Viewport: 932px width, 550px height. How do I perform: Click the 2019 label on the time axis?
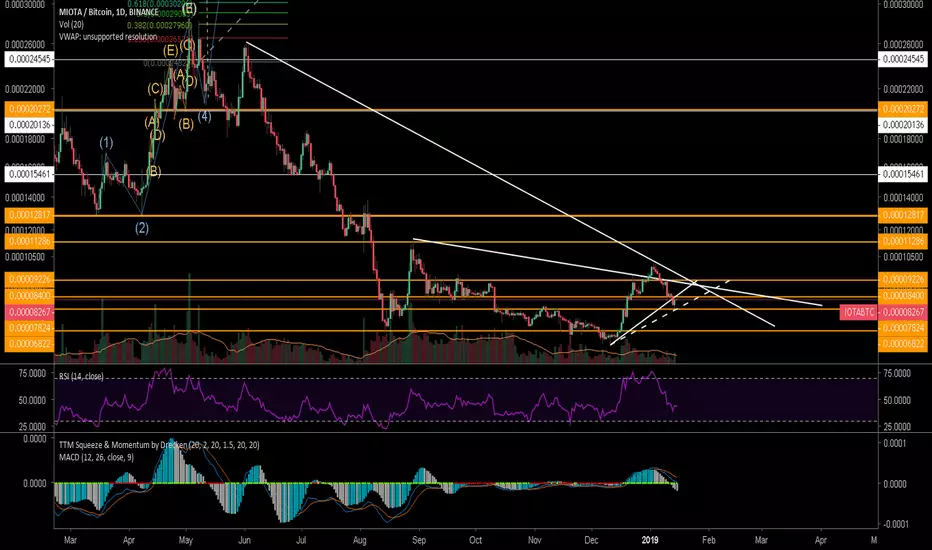click(x=650, y=540)
